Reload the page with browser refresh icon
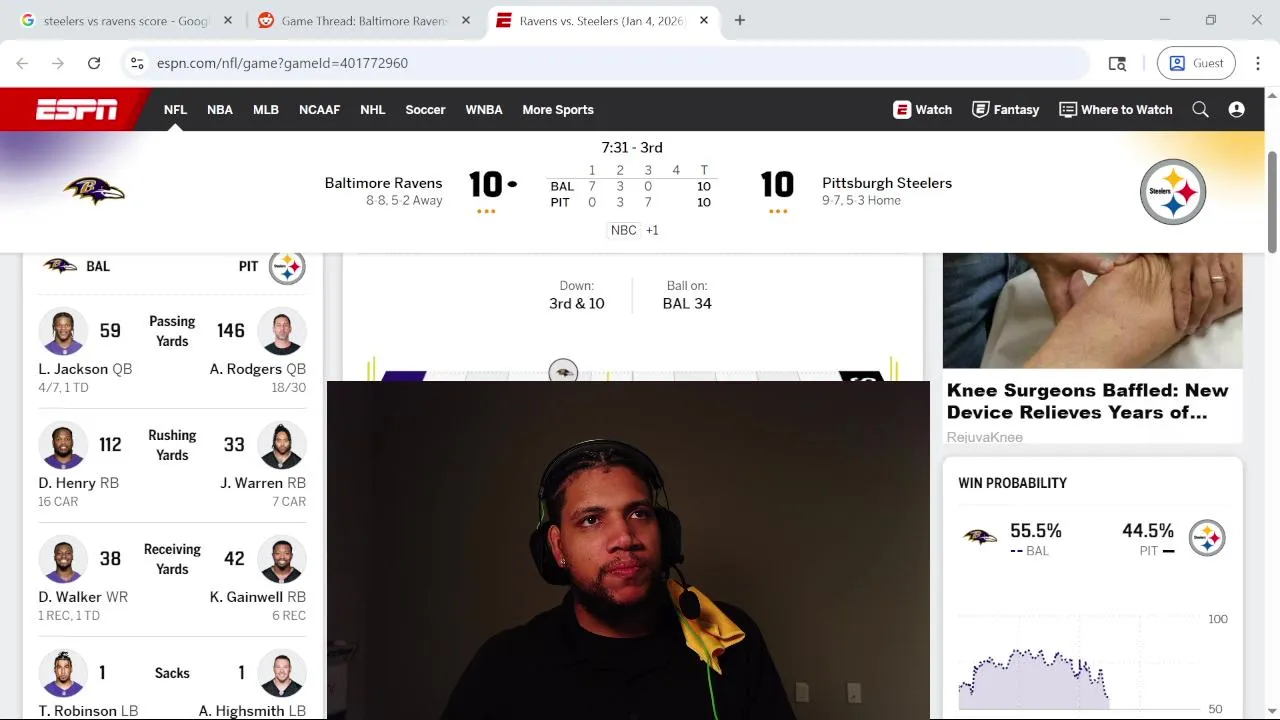 coord(94,63)
